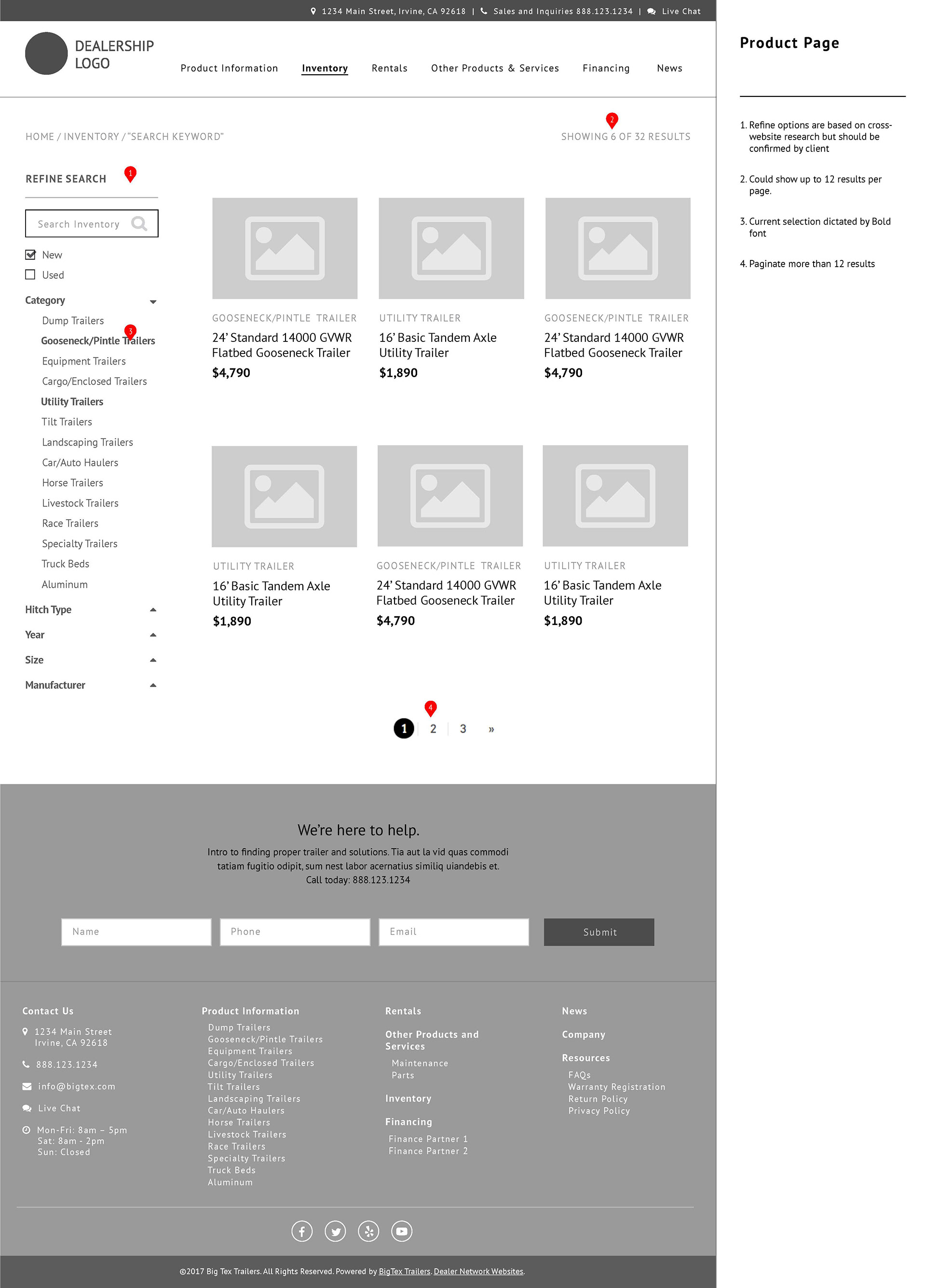Go to Financing in top navigation
Screen dimensions: 926x1288
606,68
